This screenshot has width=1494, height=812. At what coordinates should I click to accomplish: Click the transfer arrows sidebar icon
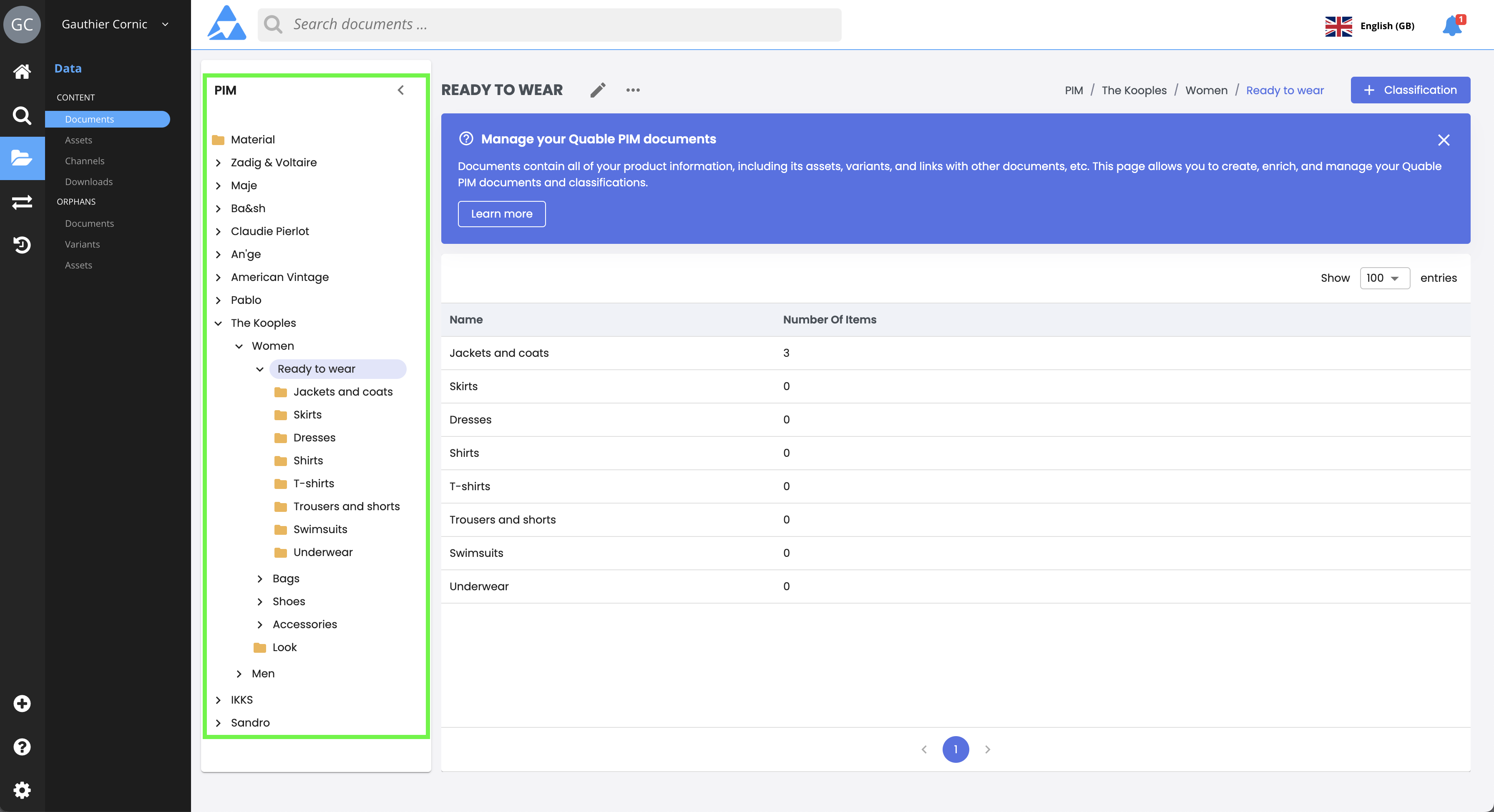22,202
